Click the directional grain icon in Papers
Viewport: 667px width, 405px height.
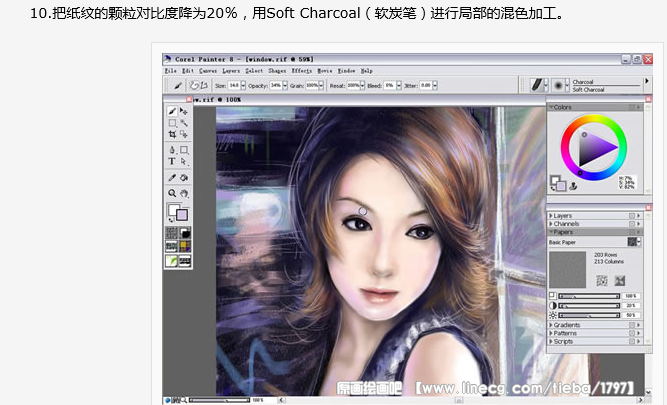tap(620, 280)
